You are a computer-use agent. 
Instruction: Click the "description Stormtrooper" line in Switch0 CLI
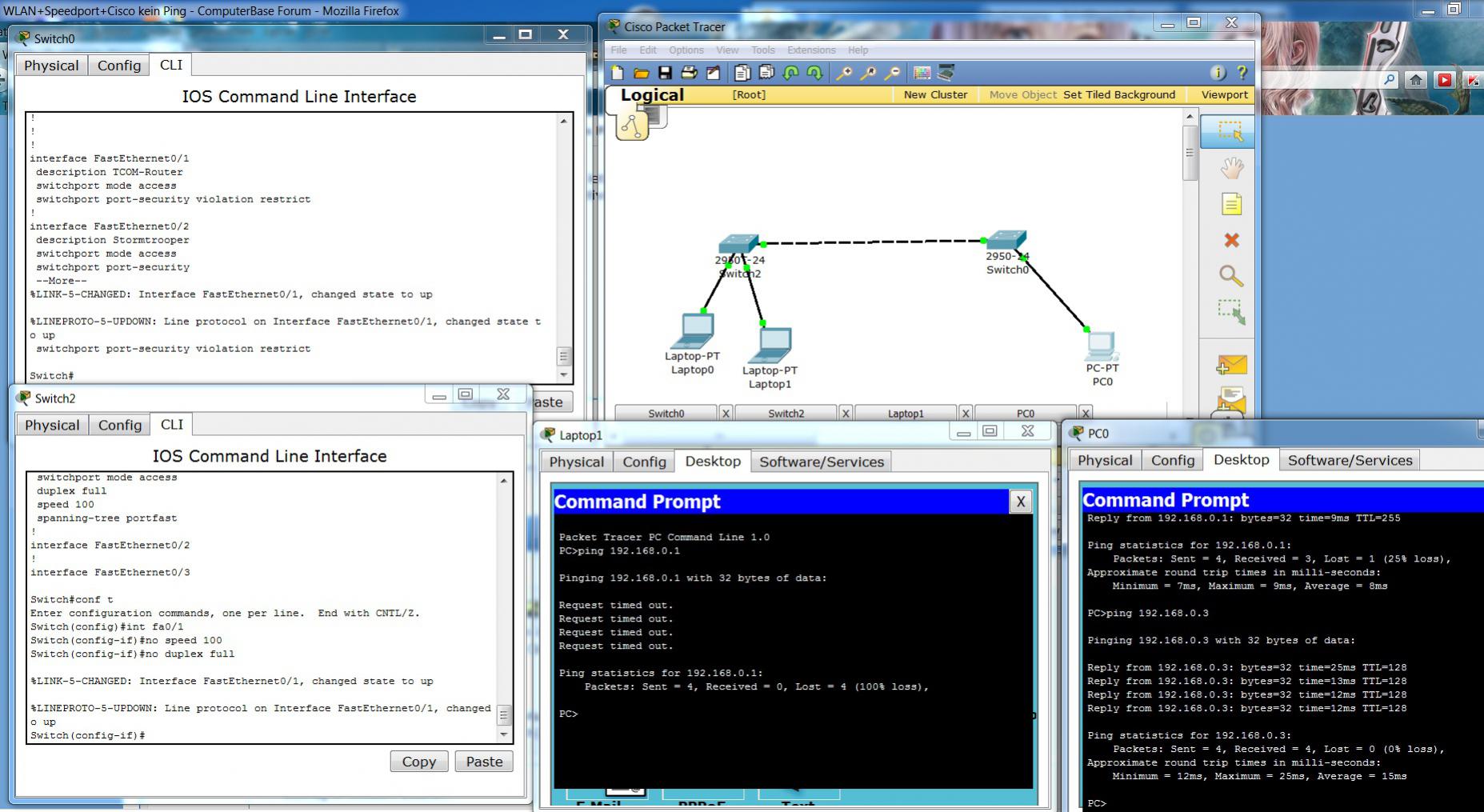(113, 240)
